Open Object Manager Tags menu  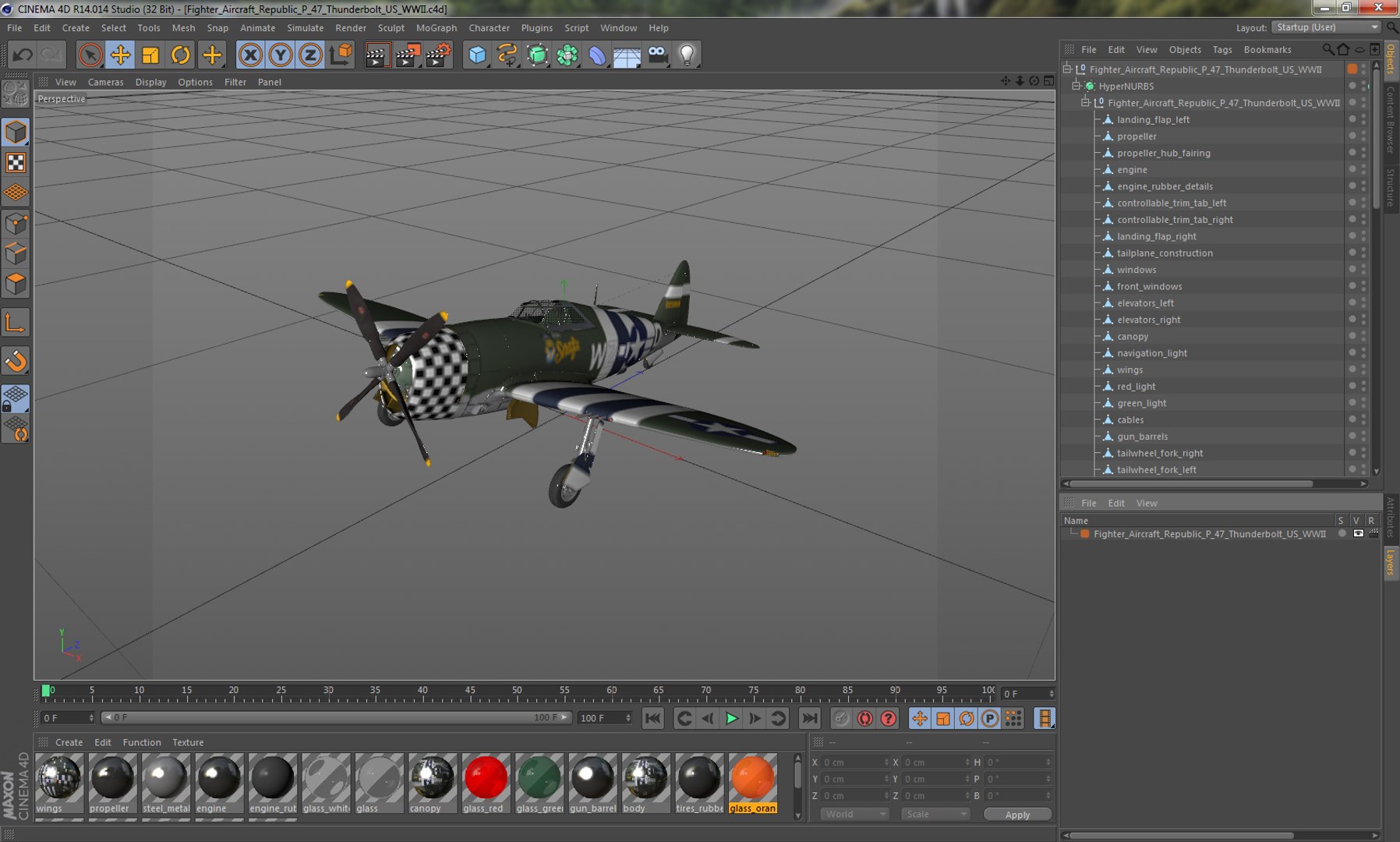(1222, 49)
